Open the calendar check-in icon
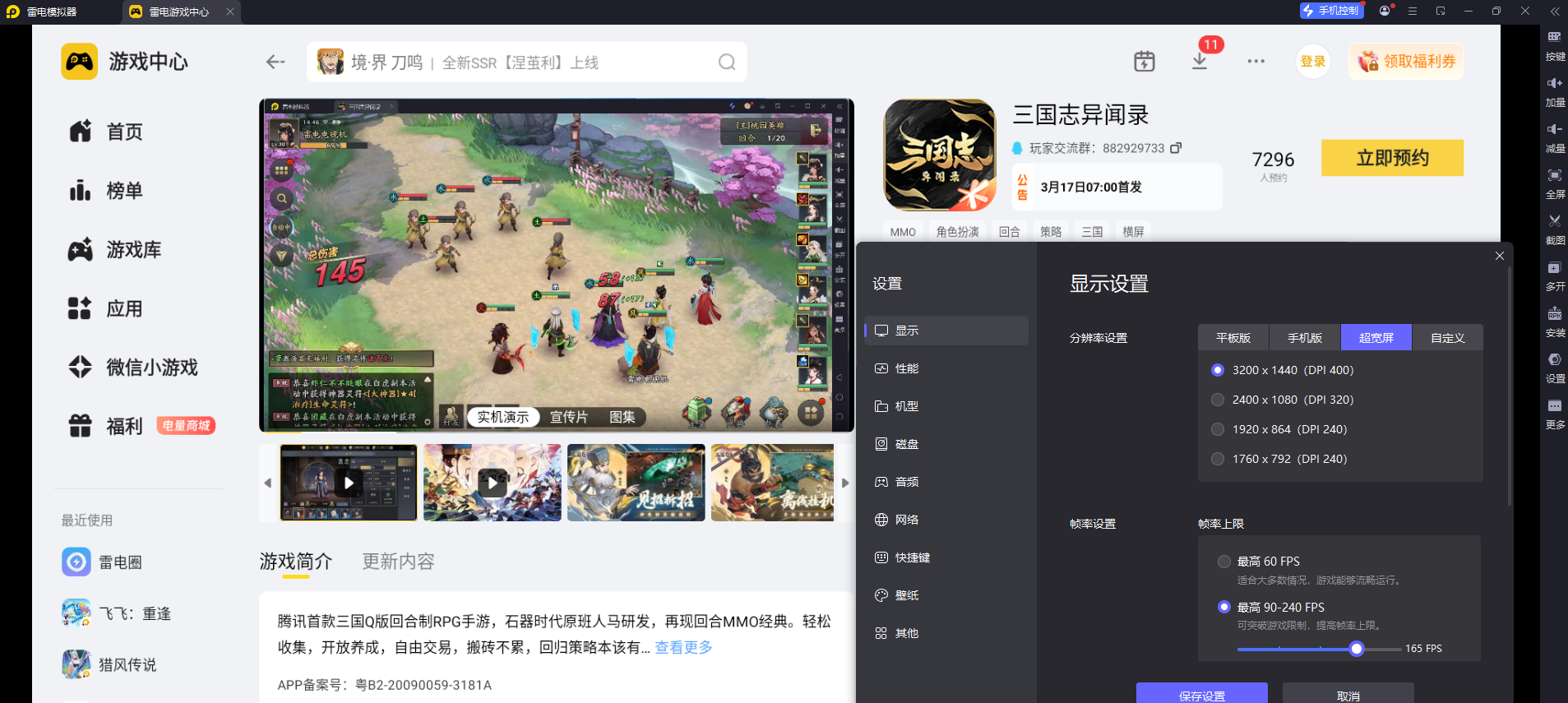Viewport: 1568px width, 703px height. coord(1145,62)
